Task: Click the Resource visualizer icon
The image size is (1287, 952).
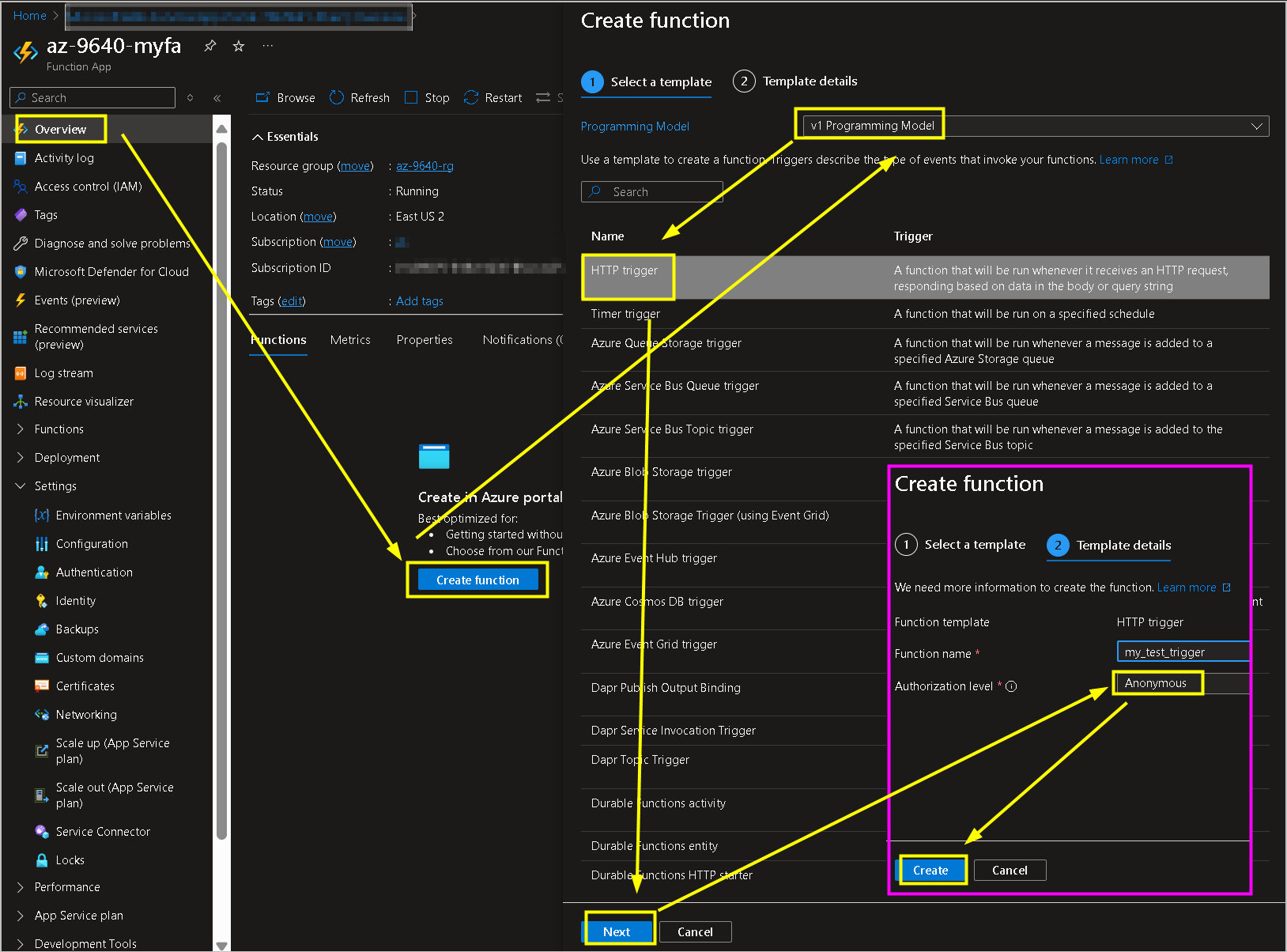Action: 21,402
